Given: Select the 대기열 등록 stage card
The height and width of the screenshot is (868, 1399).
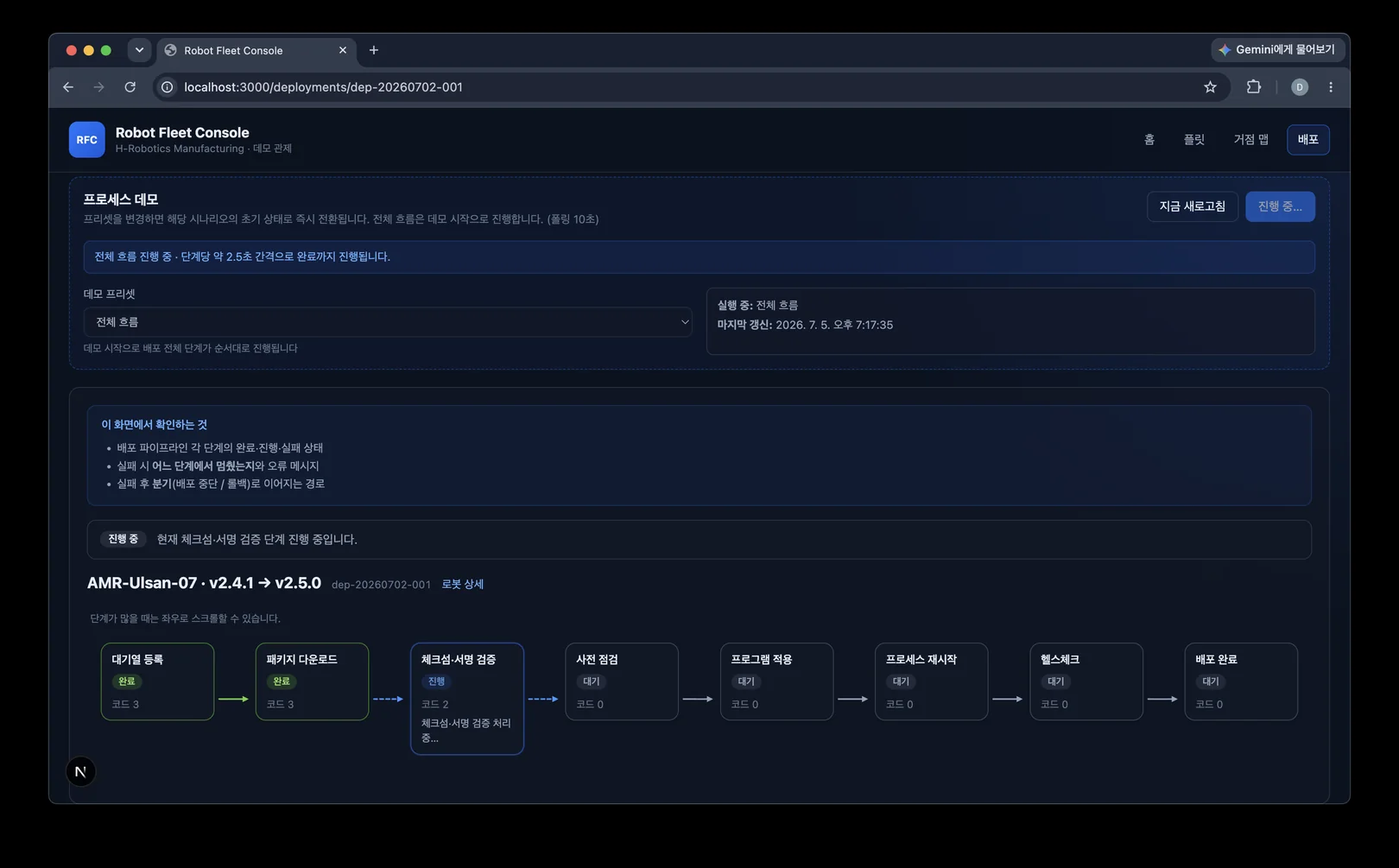Looking at the screenshot, I should point(157,681).
